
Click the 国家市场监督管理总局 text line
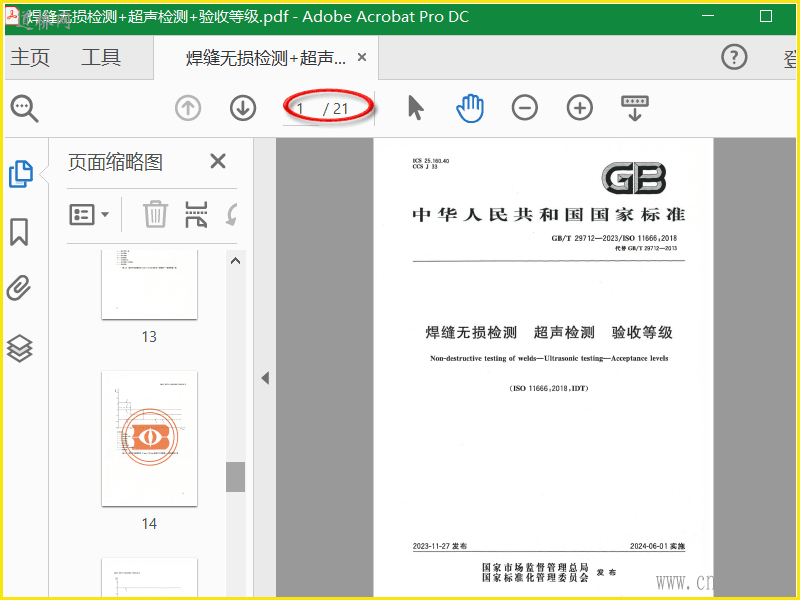[x=535, y=567]
